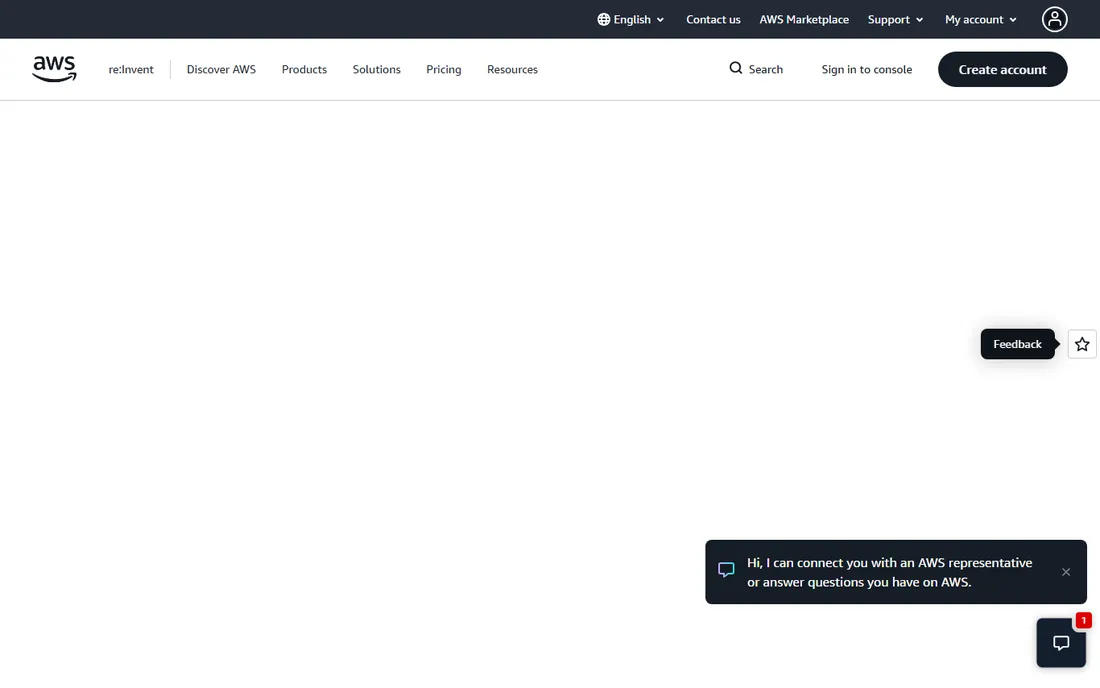Go to AWS Marketplace link
The height and width of the screenshot is (688, 1100).
coord(804,20)
